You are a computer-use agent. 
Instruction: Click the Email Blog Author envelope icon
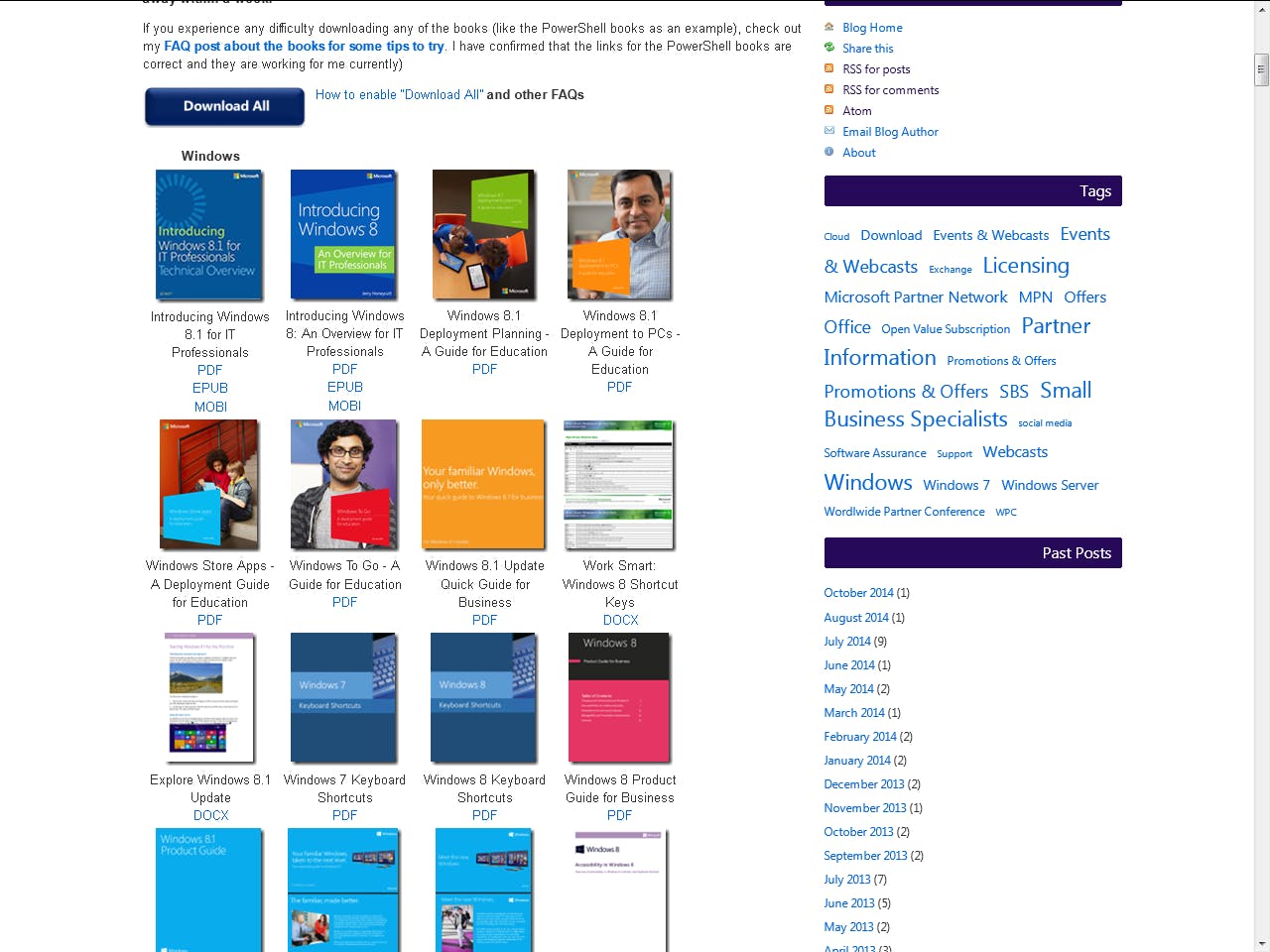coord(829,131)
